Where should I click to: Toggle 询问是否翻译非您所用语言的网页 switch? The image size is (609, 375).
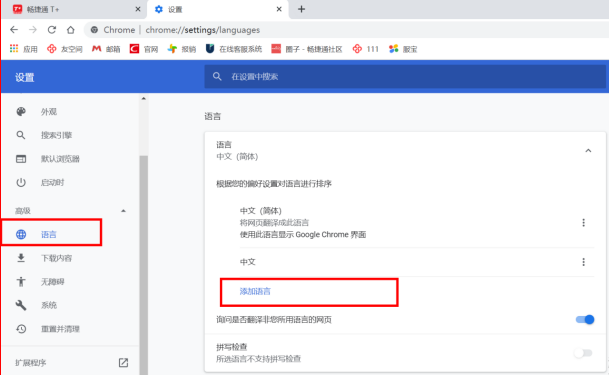click(585, 319)
